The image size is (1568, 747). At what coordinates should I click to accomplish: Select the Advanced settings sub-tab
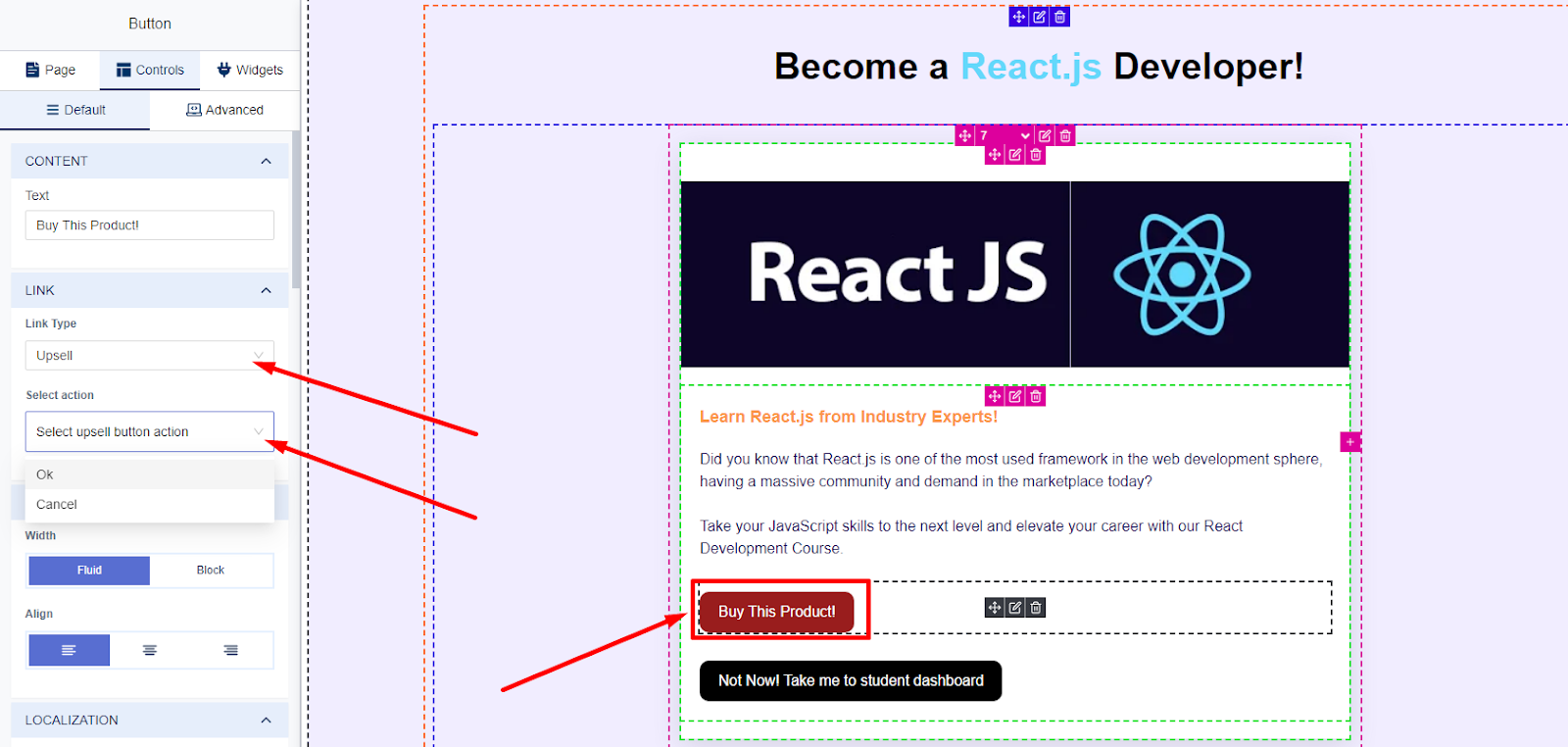tap(224, 110)
